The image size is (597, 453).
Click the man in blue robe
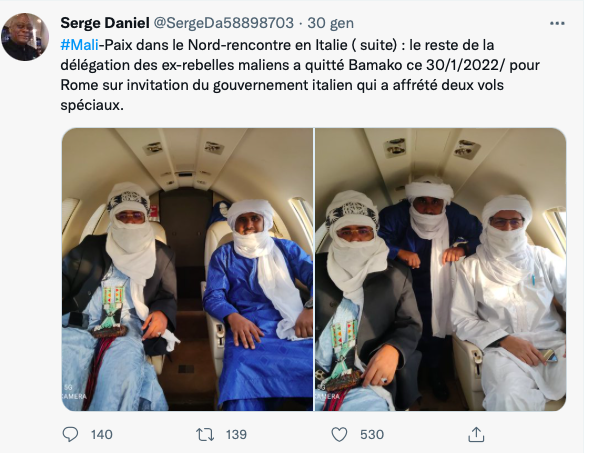click(259, 305)
